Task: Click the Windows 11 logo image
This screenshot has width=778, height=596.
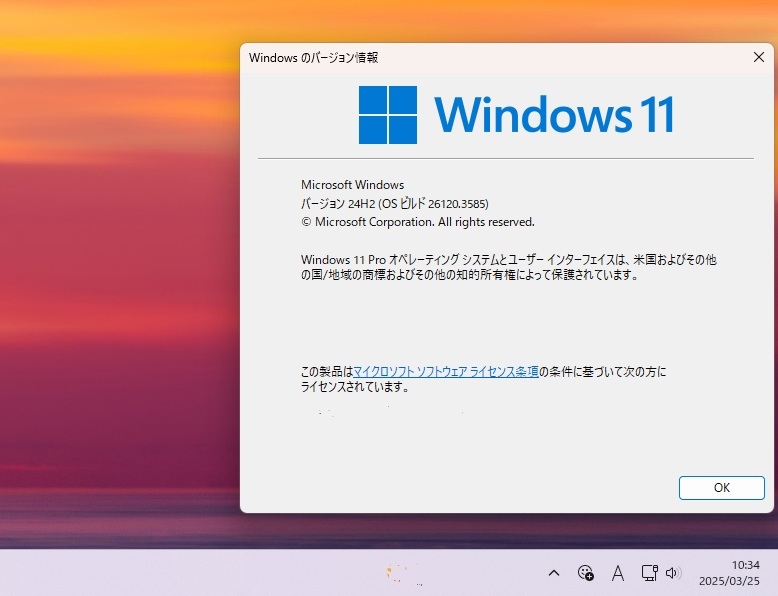Action: click(516, 115)
